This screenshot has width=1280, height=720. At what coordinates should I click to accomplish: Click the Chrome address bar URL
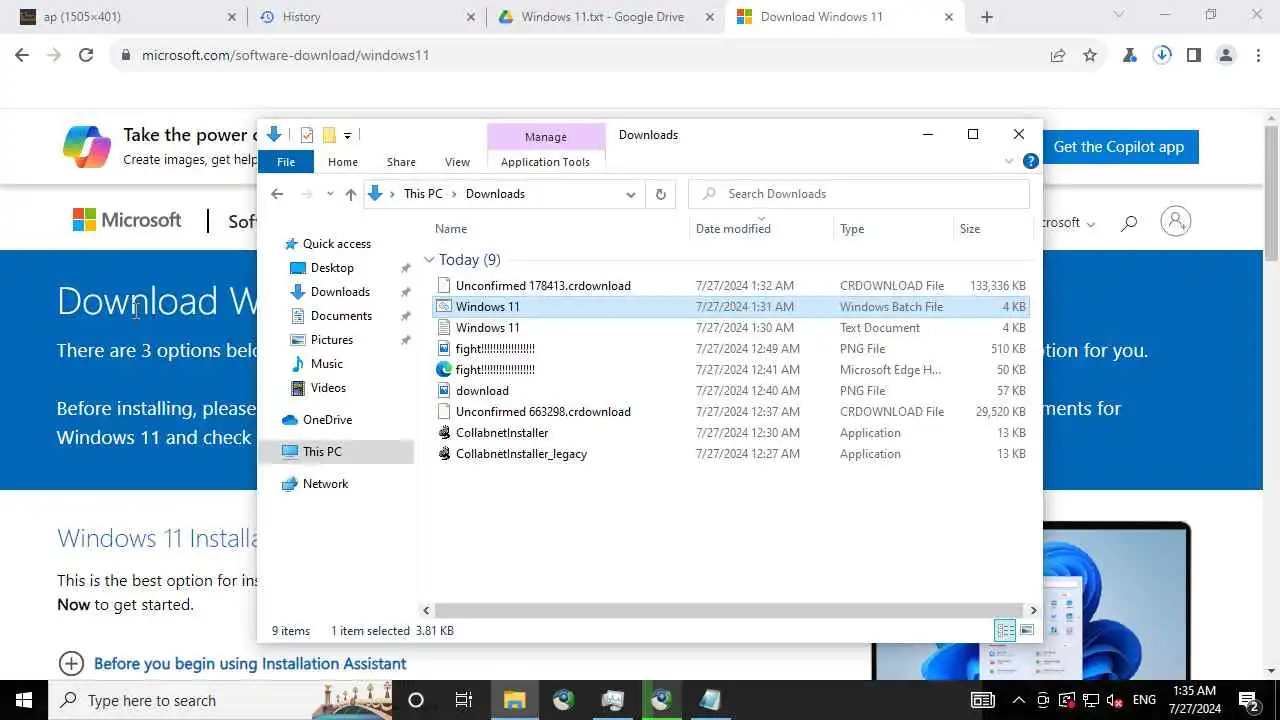[285, 55]
